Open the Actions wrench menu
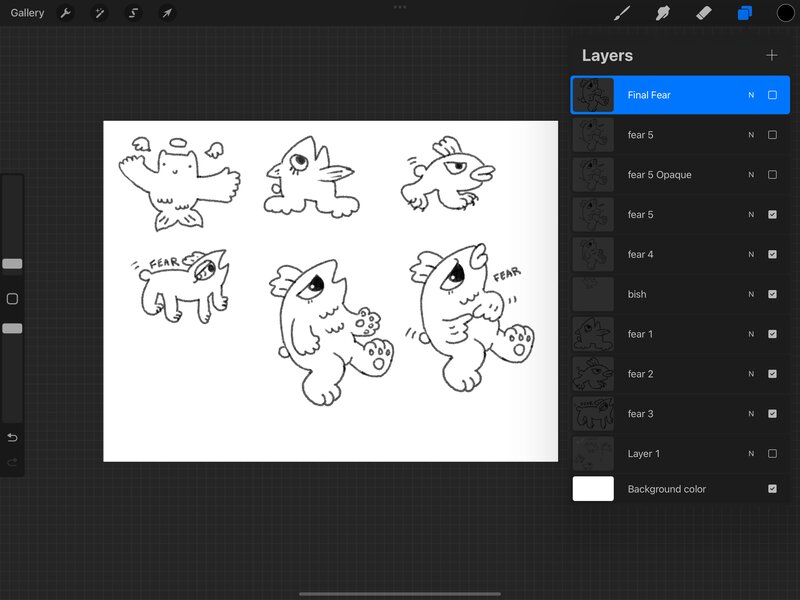This screenshot has height=600, width=800. pos(66,13)
